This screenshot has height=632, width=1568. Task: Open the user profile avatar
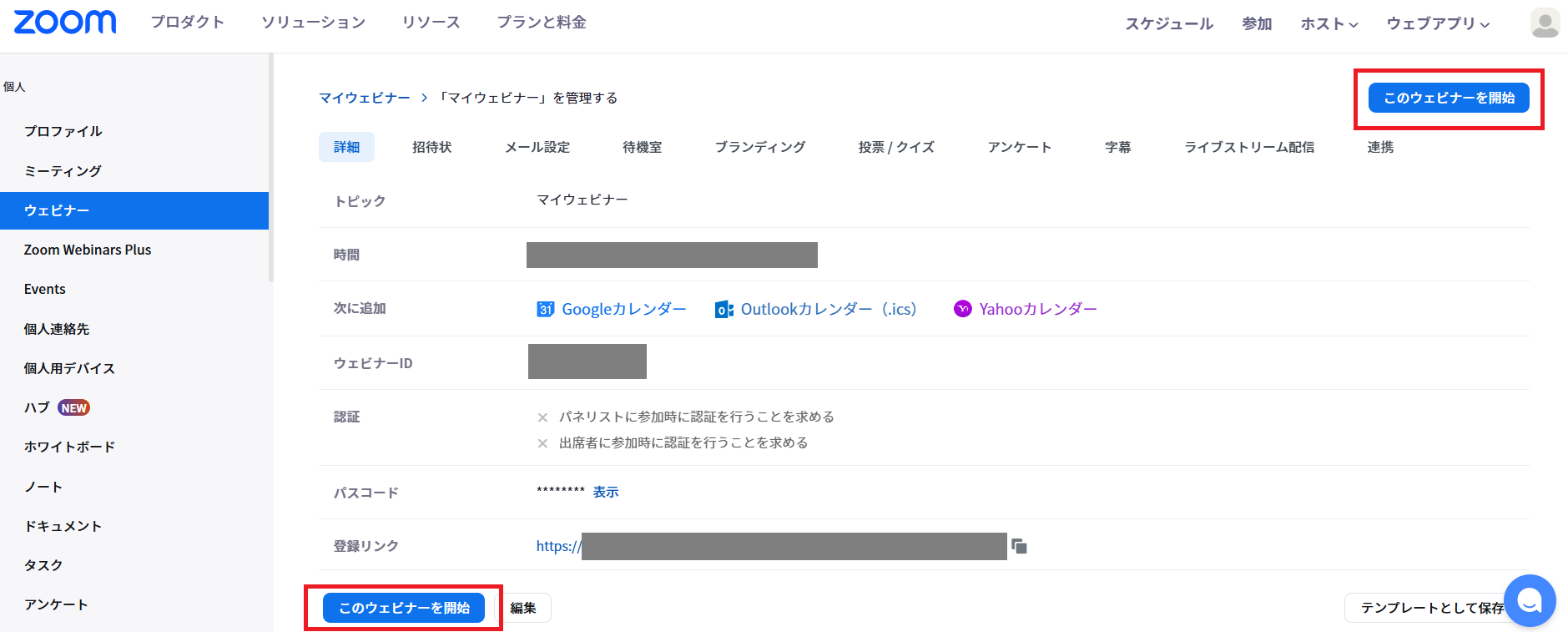[x=1545, y=23]
